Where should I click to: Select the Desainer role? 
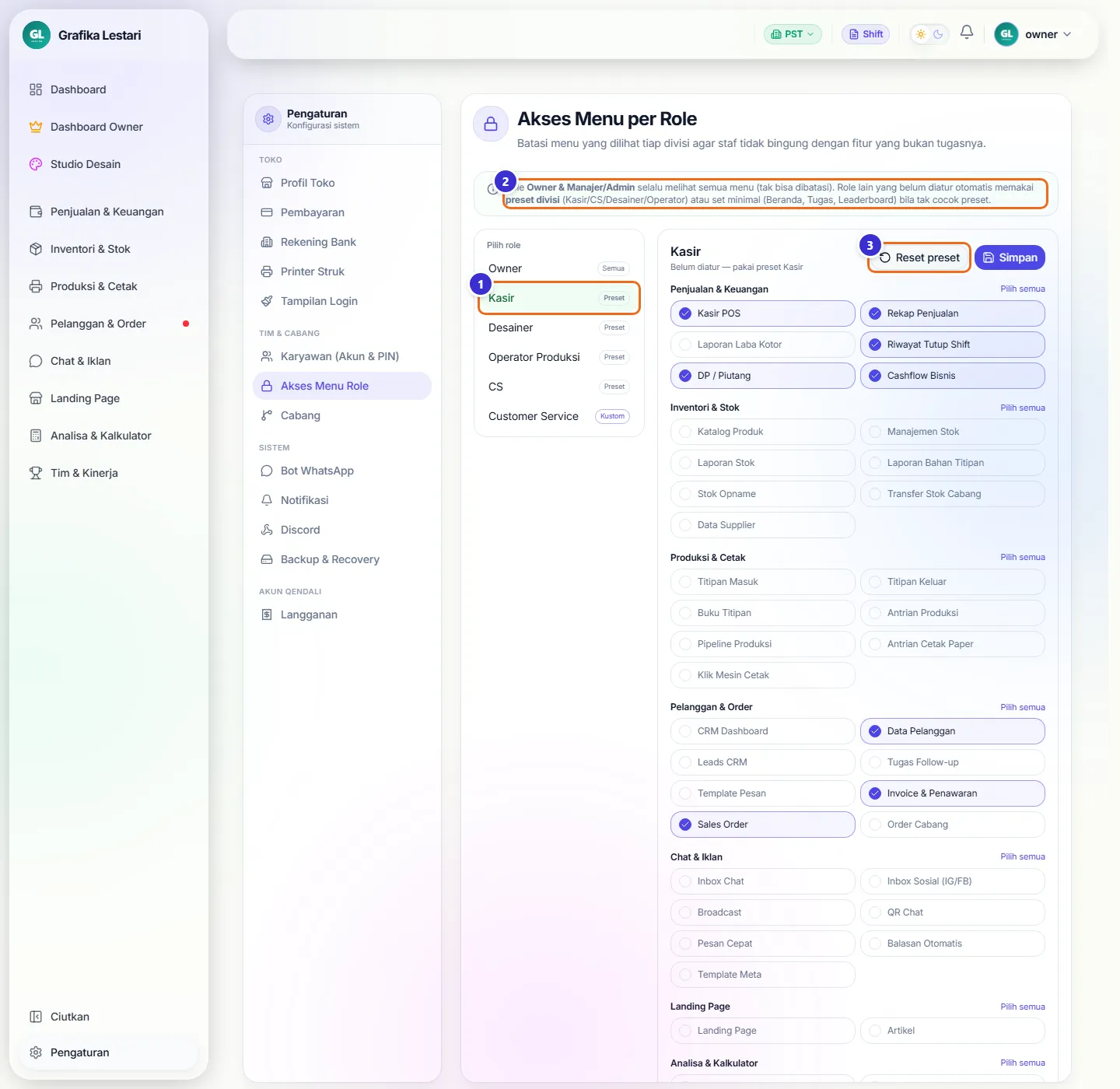point(559,327)
